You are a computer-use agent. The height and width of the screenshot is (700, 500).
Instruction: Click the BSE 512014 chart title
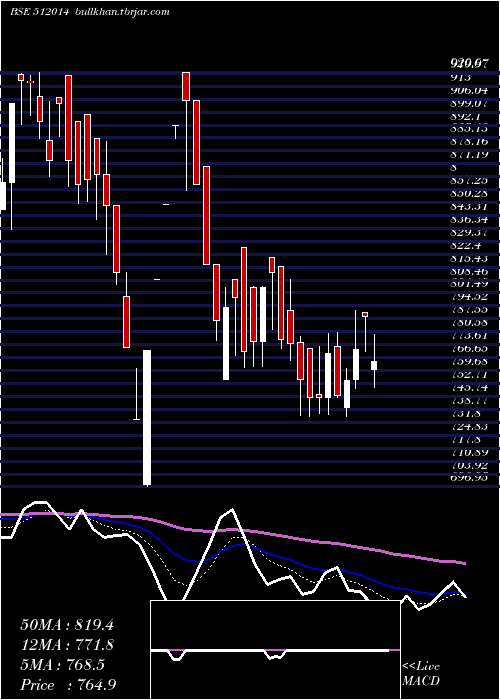coord(39,12)
